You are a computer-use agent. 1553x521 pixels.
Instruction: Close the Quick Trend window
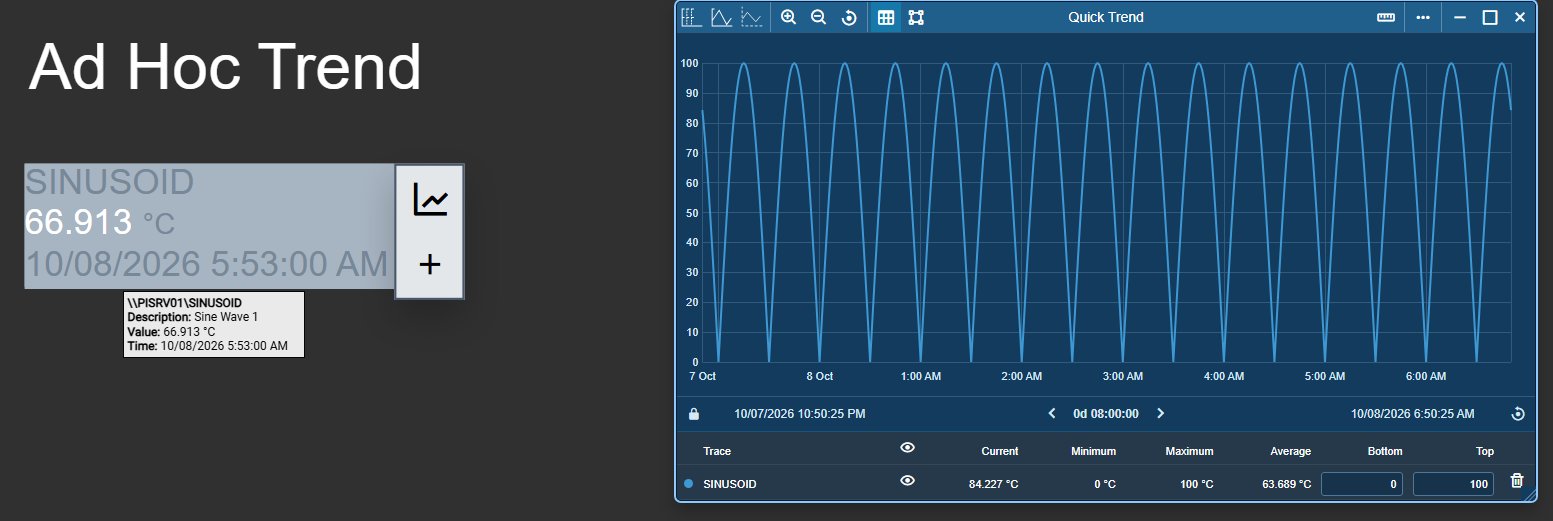1520,17
